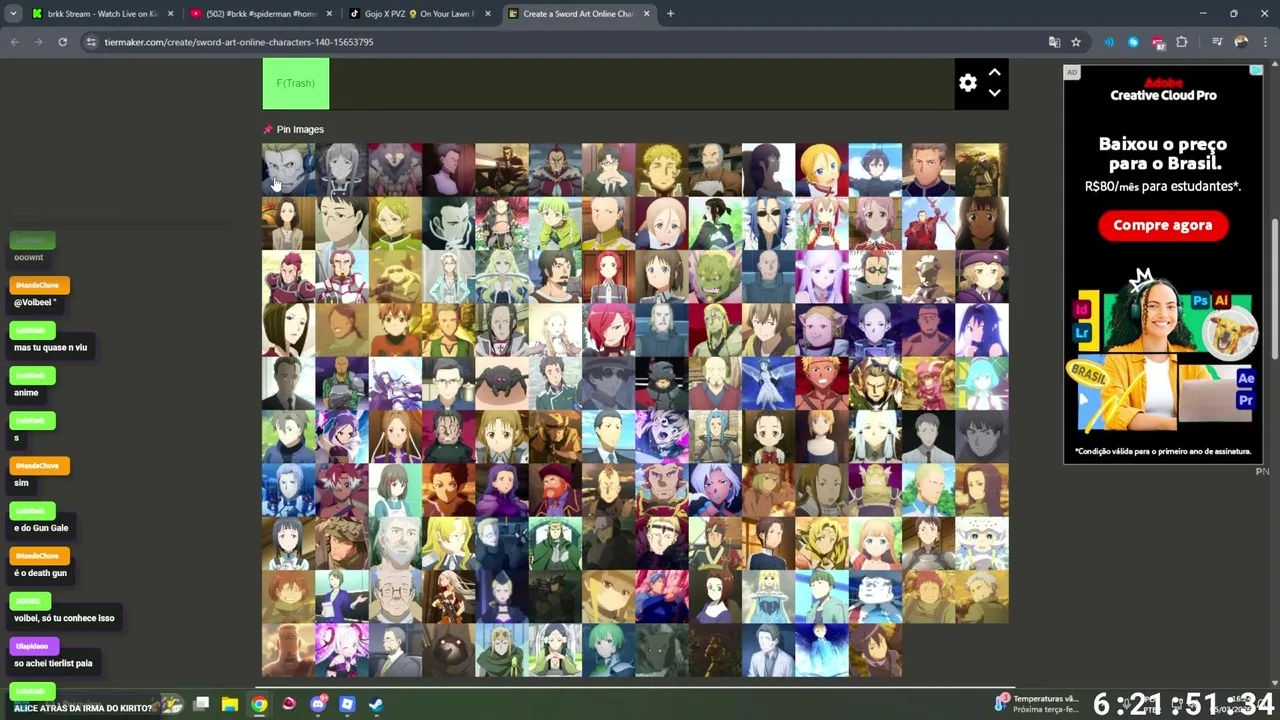Click the blue circular extension icon
This screenshot has height=720, width=1280.
(x=1133, y=42)
